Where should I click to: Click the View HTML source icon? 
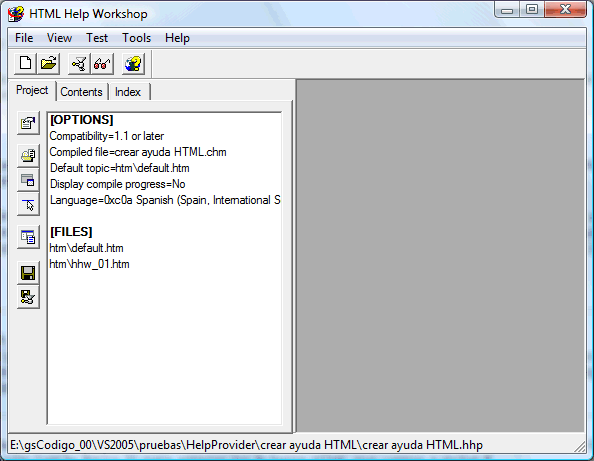pos(28,237)
